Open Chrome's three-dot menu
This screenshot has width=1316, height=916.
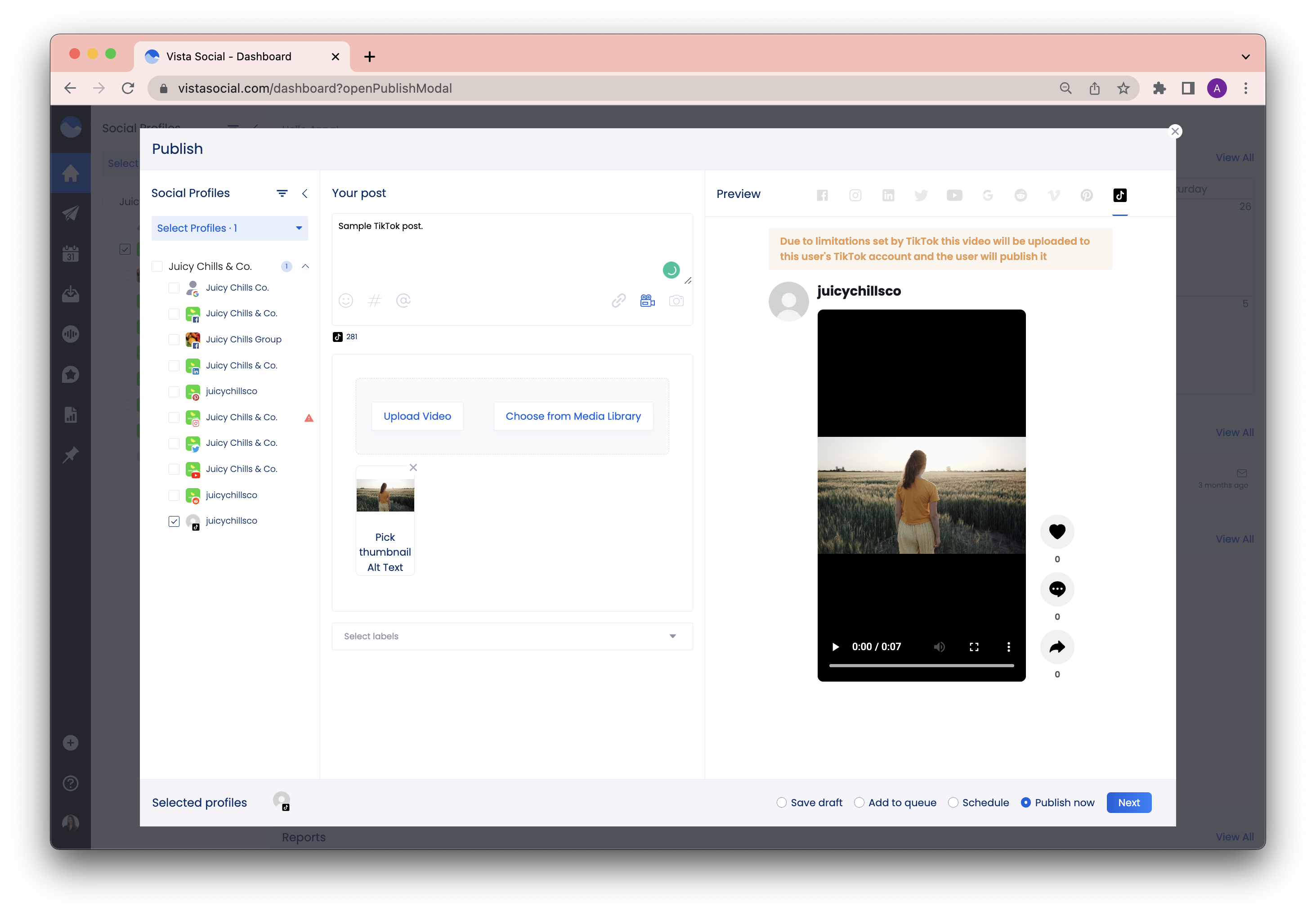coord(1245,88)
